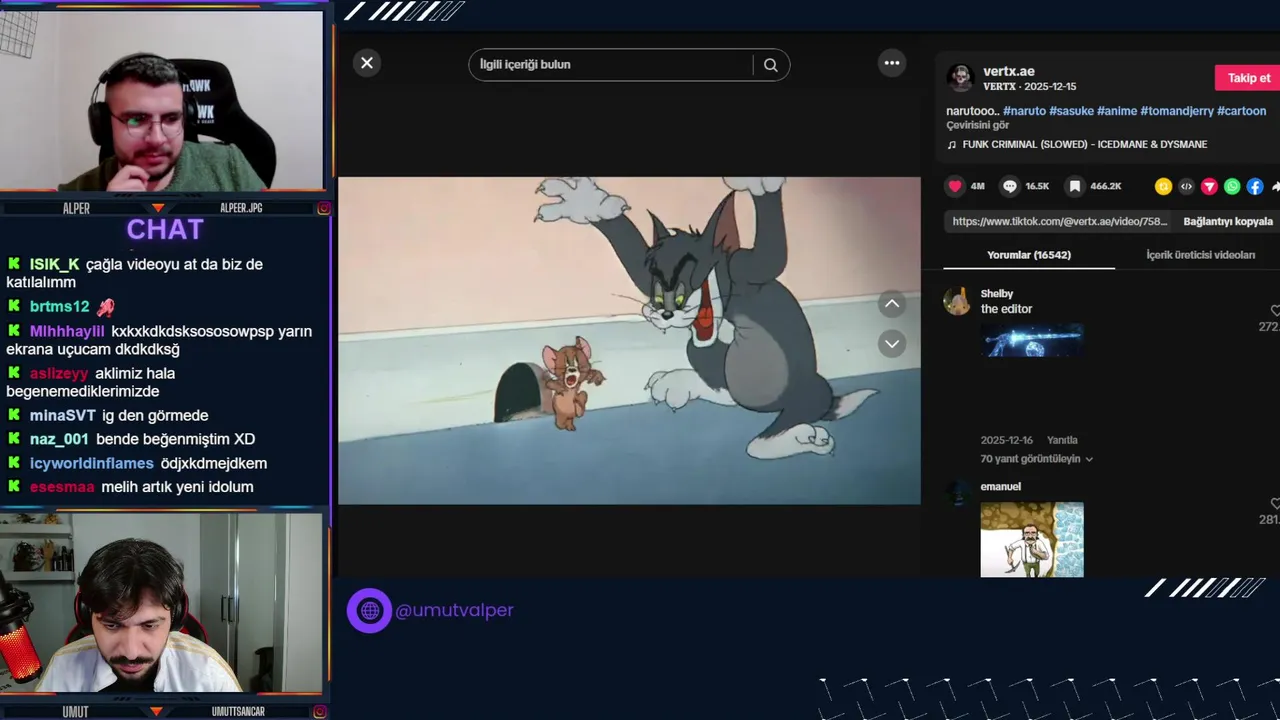
Task: Click esesmaa username in chat
Action: 62,487
